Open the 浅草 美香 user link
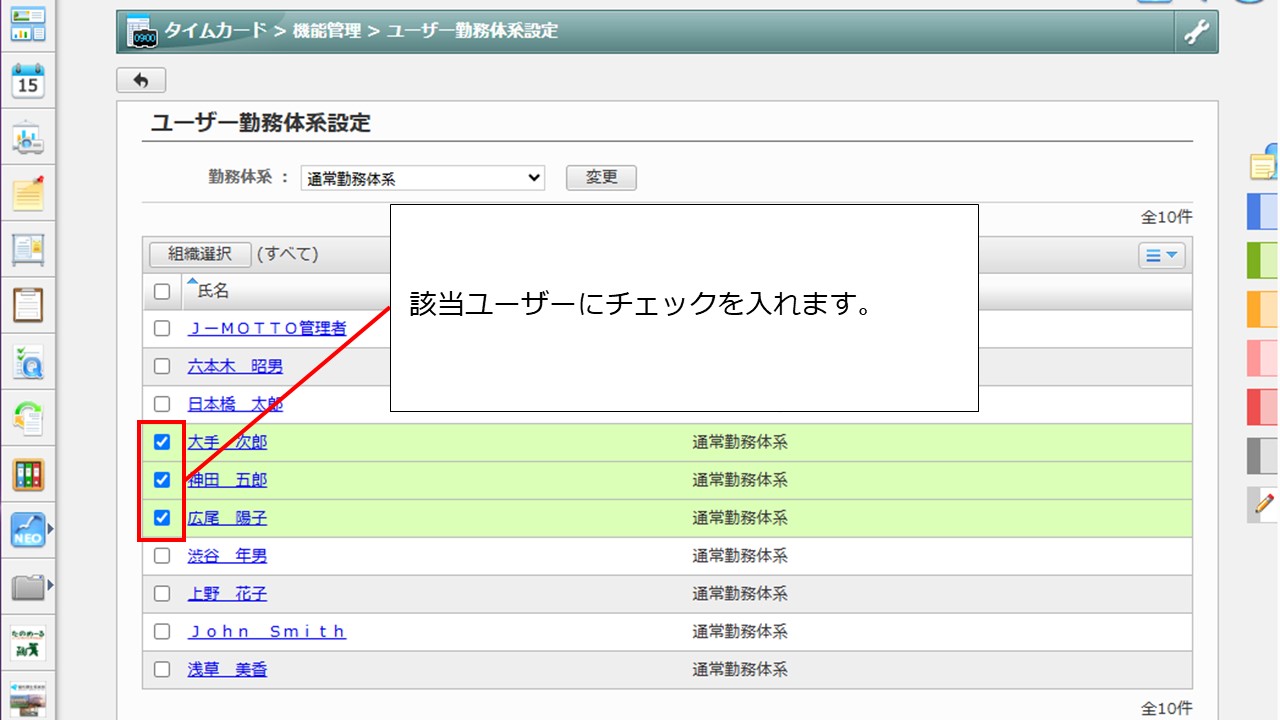This screenshot has height=720, width=1280. click(227, 670)
